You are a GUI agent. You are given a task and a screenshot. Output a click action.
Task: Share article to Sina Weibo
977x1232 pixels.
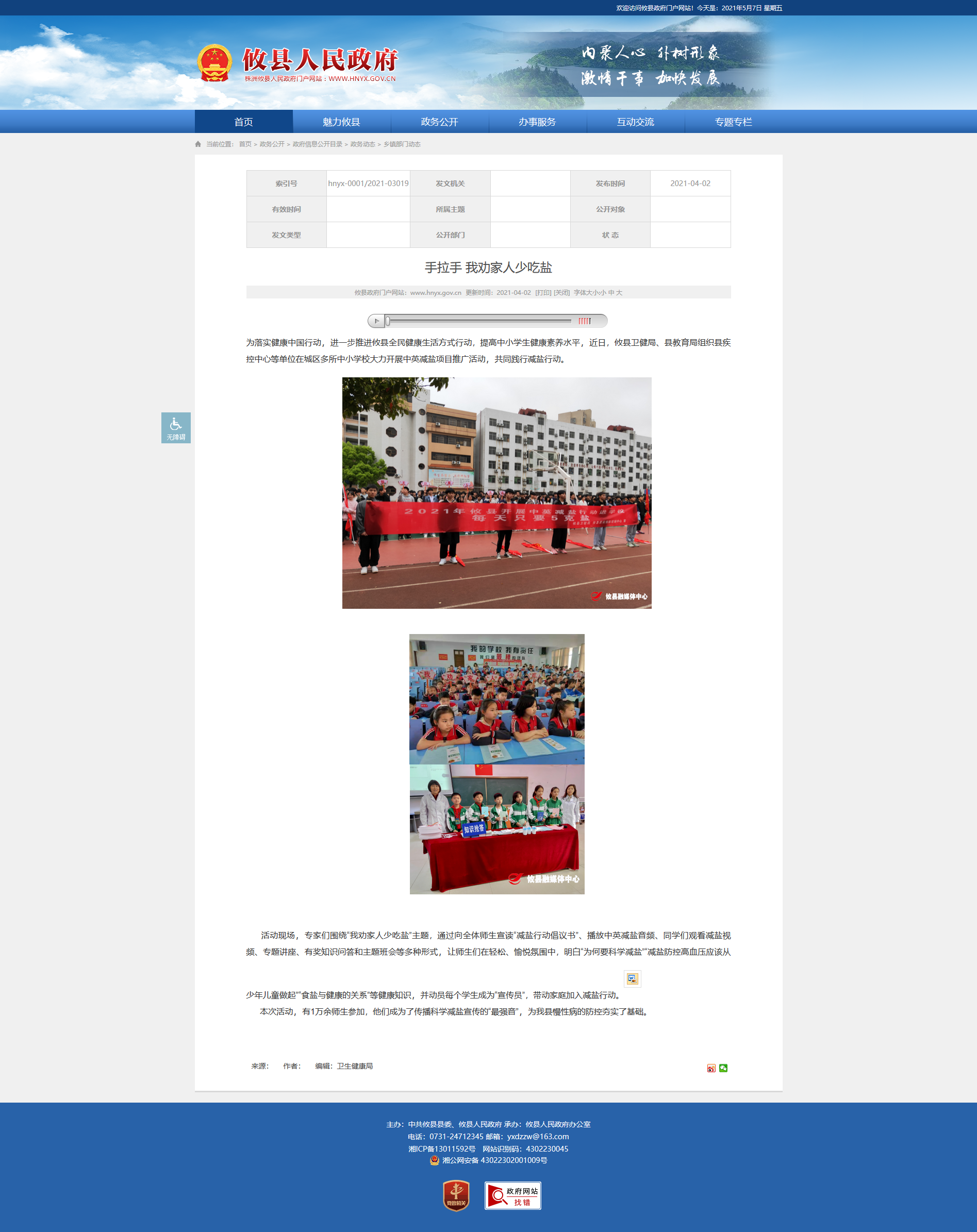(711, 1068)
